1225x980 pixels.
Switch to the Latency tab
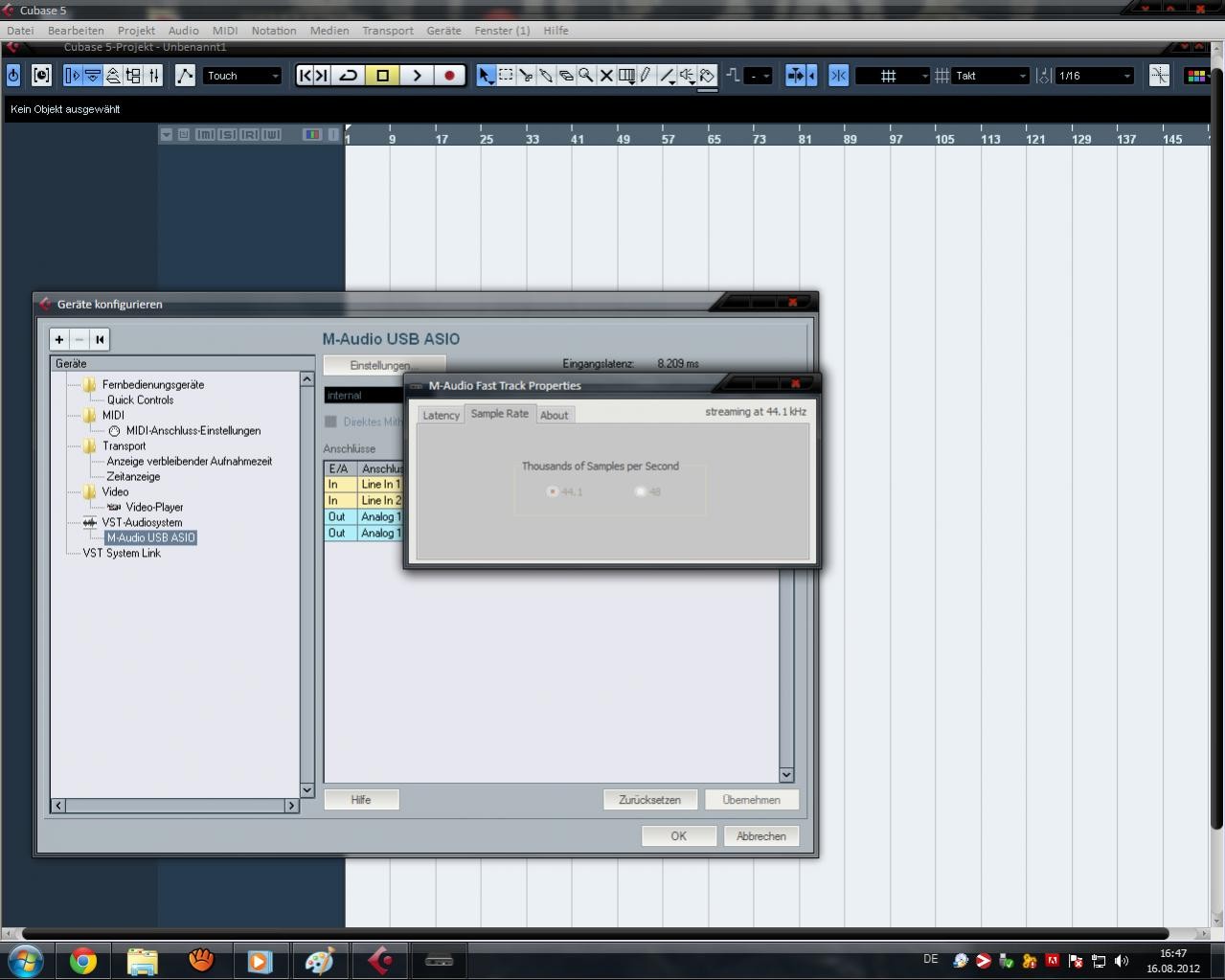click(x=442, y=415)
